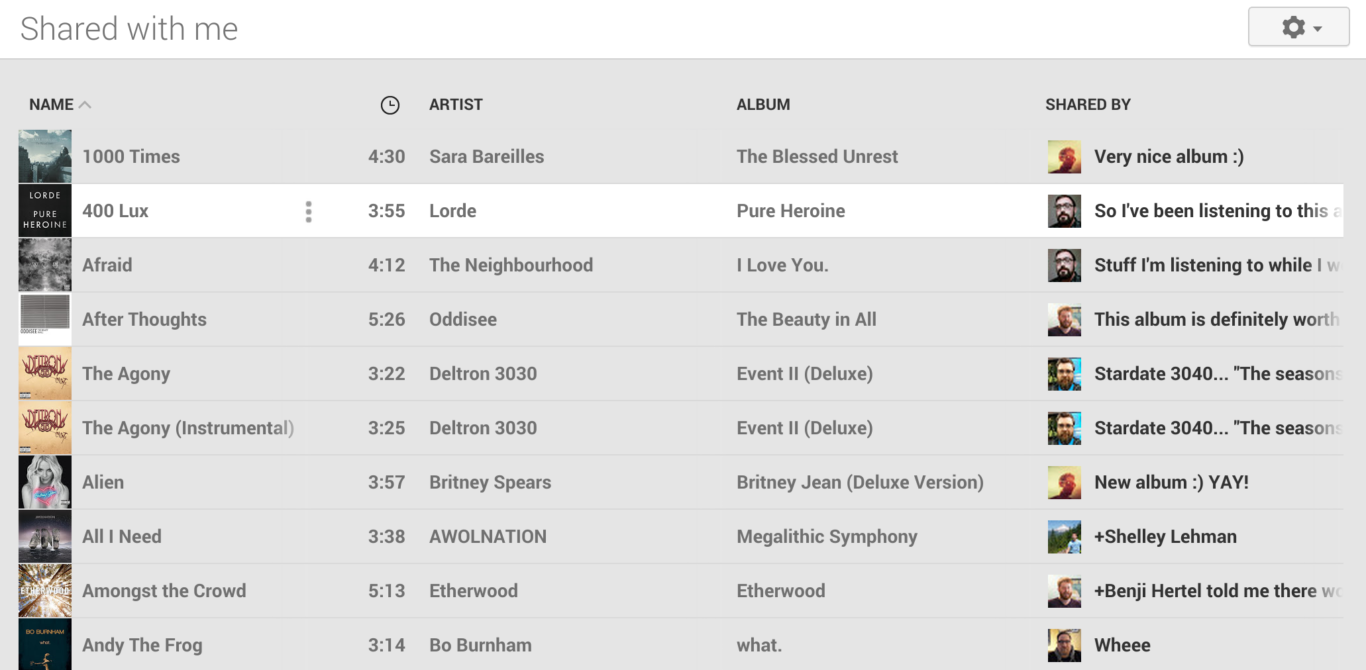Open the settings gear dropdown
The image size is (1366, 670).
tap(1298, 28)
